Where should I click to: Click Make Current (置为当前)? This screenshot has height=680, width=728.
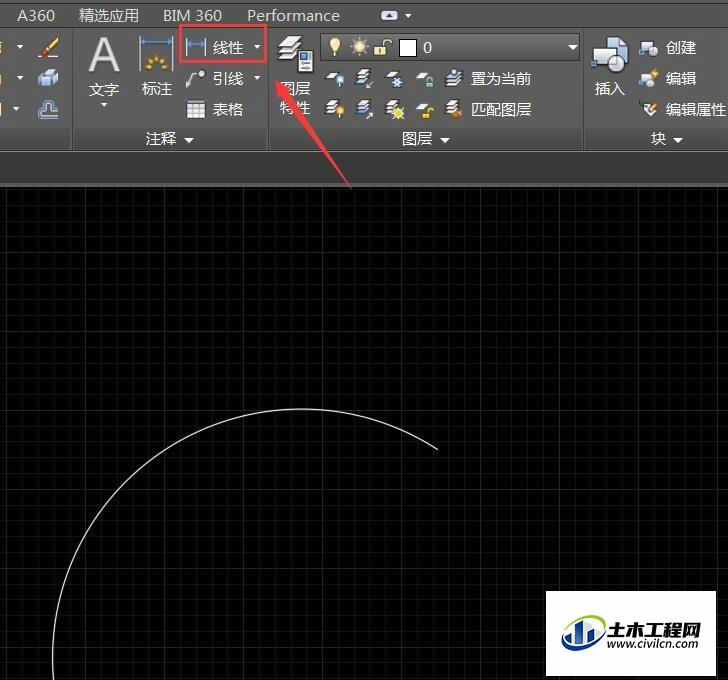(488, 79)
